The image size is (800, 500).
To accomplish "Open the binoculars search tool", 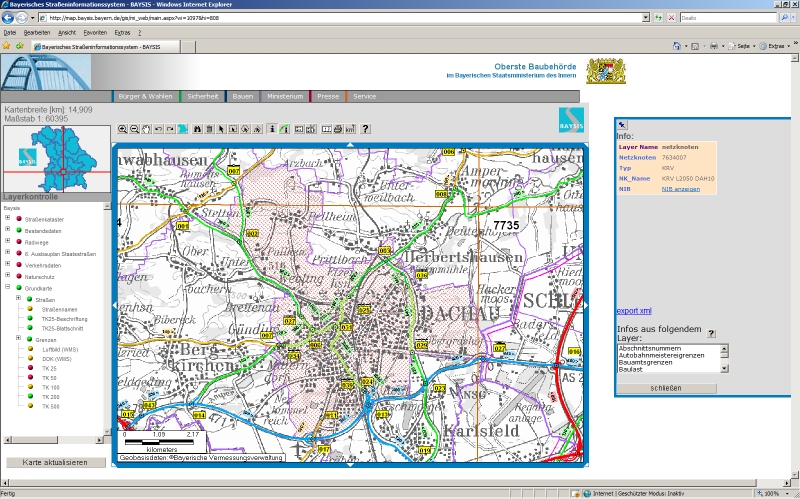I will coord(197,129).
